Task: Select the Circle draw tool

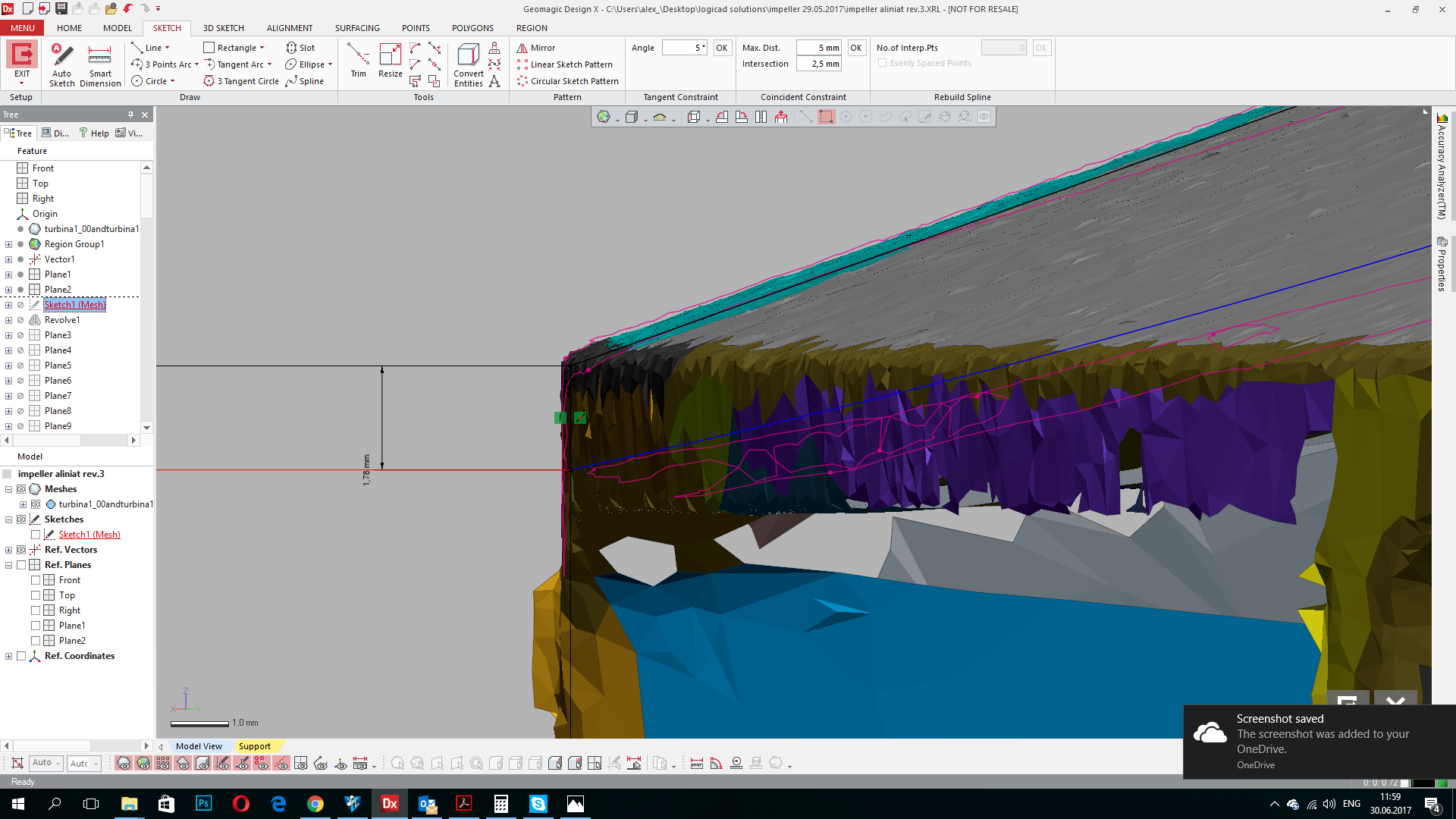Action: click(149, 81)
